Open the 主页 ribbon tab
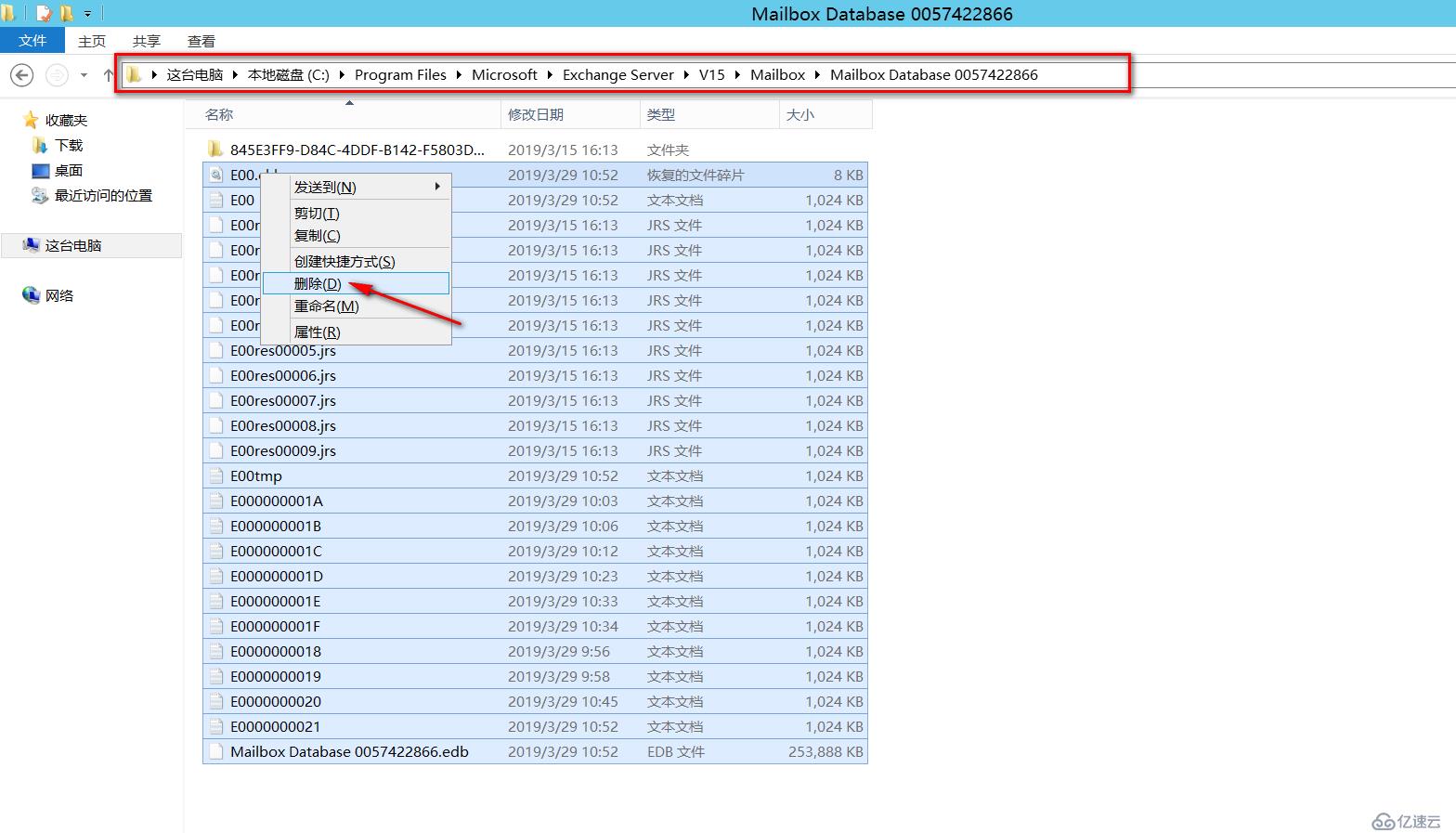This screenshot has width=1456, height=833. pos(92,41)
